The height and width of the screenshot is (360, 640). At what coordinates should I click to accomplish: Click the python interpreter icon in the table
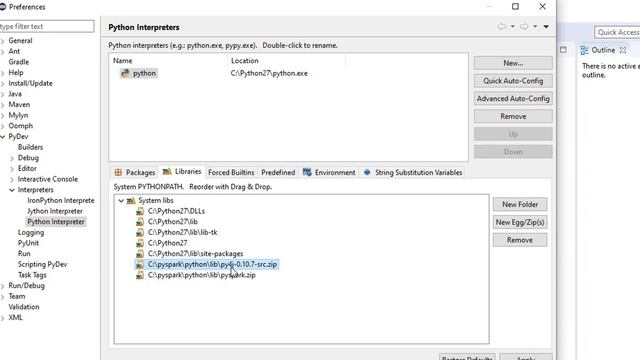[125, 73]
